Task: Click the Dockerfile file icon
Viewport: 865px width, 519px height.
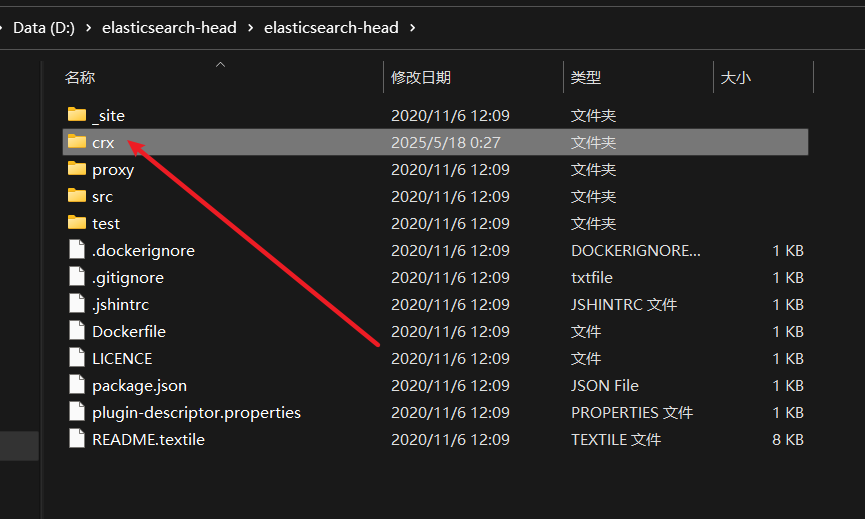Action: 77,330
